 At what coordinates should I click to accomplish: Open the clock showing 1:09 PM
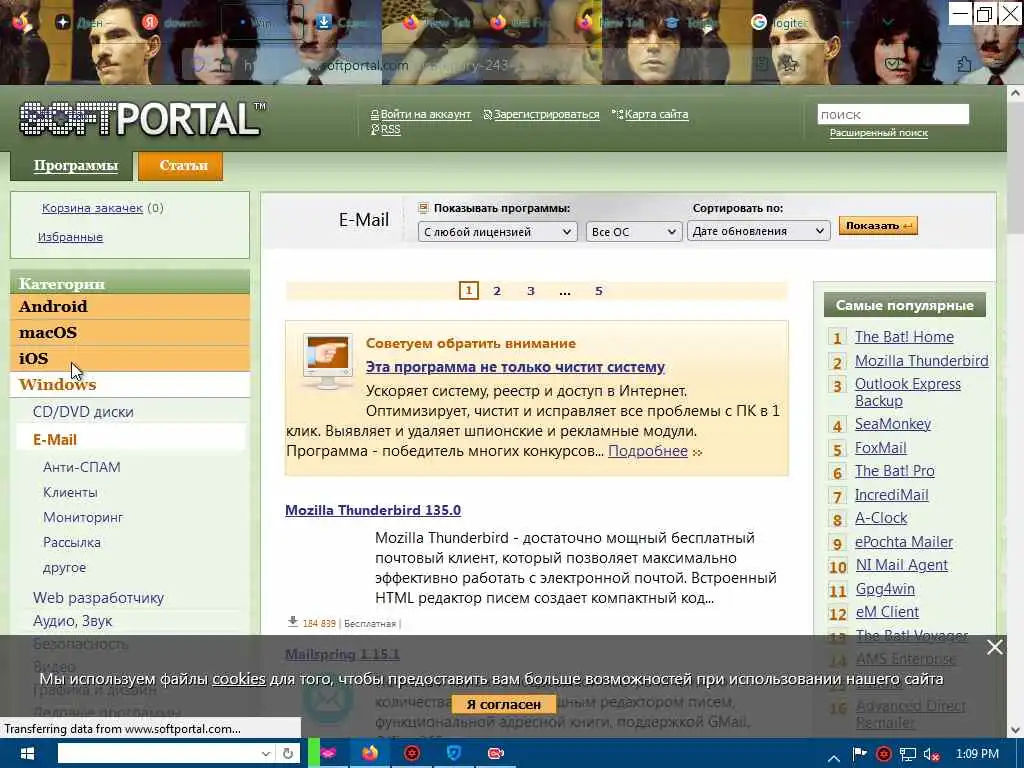[977, 754]
